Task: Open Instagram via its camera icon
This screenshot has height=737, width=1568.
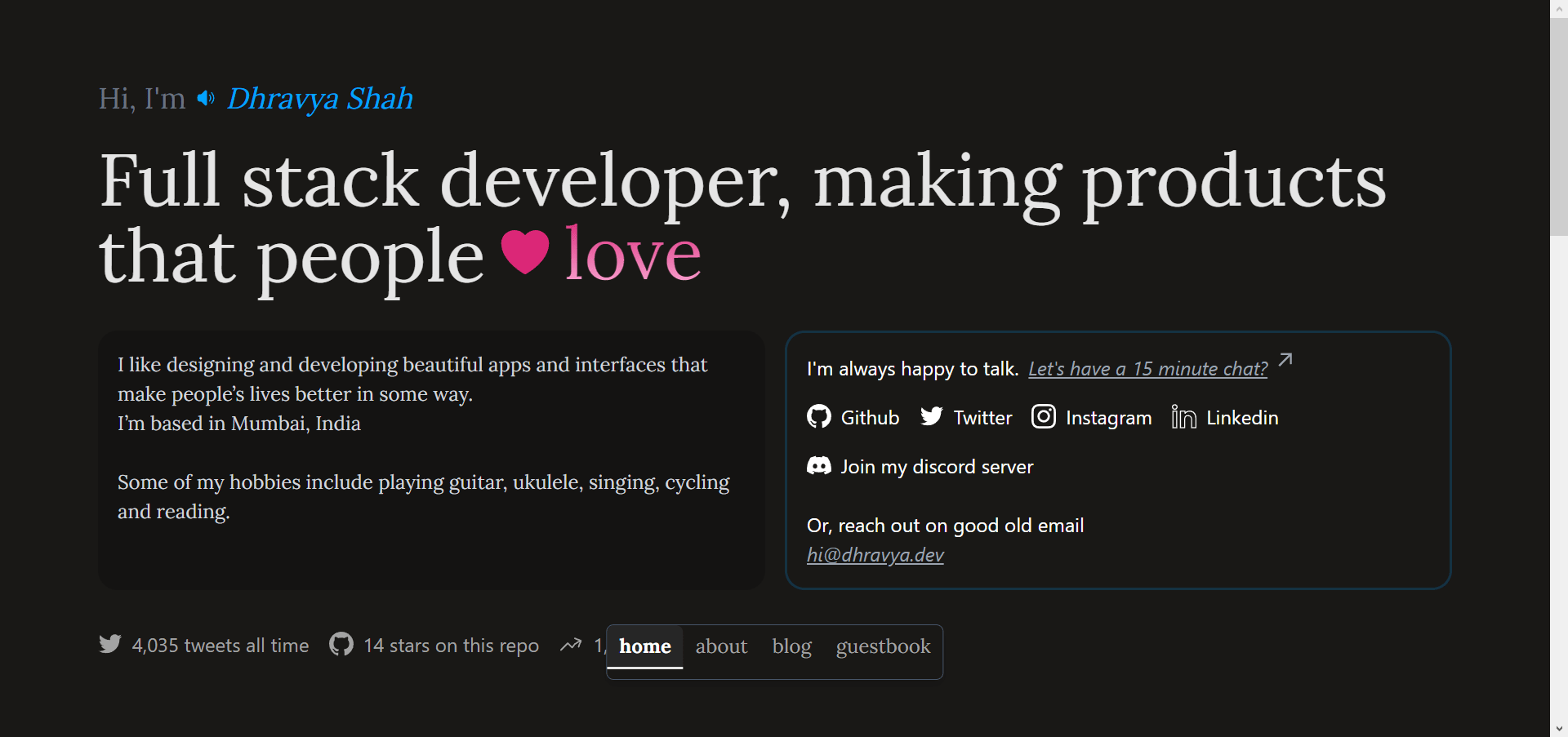Action: (x=1043, y=417)
